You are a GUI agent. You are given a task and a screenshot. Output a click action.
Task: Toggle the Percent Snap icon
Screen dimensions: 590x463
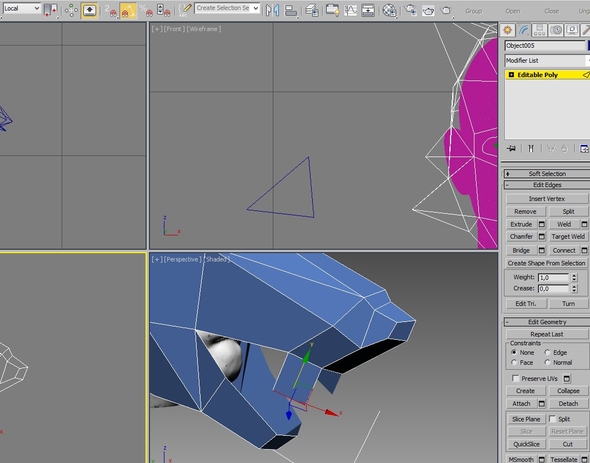coord(146,10)
